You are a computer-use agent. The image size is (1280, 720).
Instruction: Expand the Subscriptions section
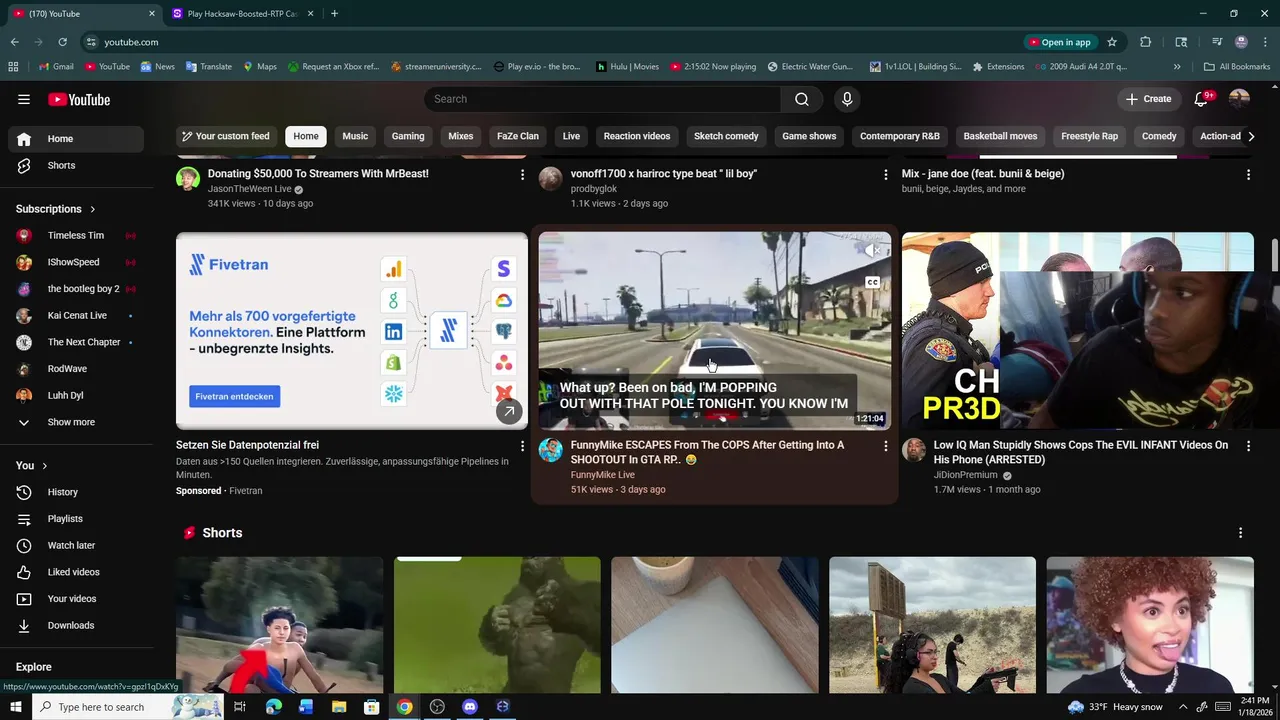(56, 209)
